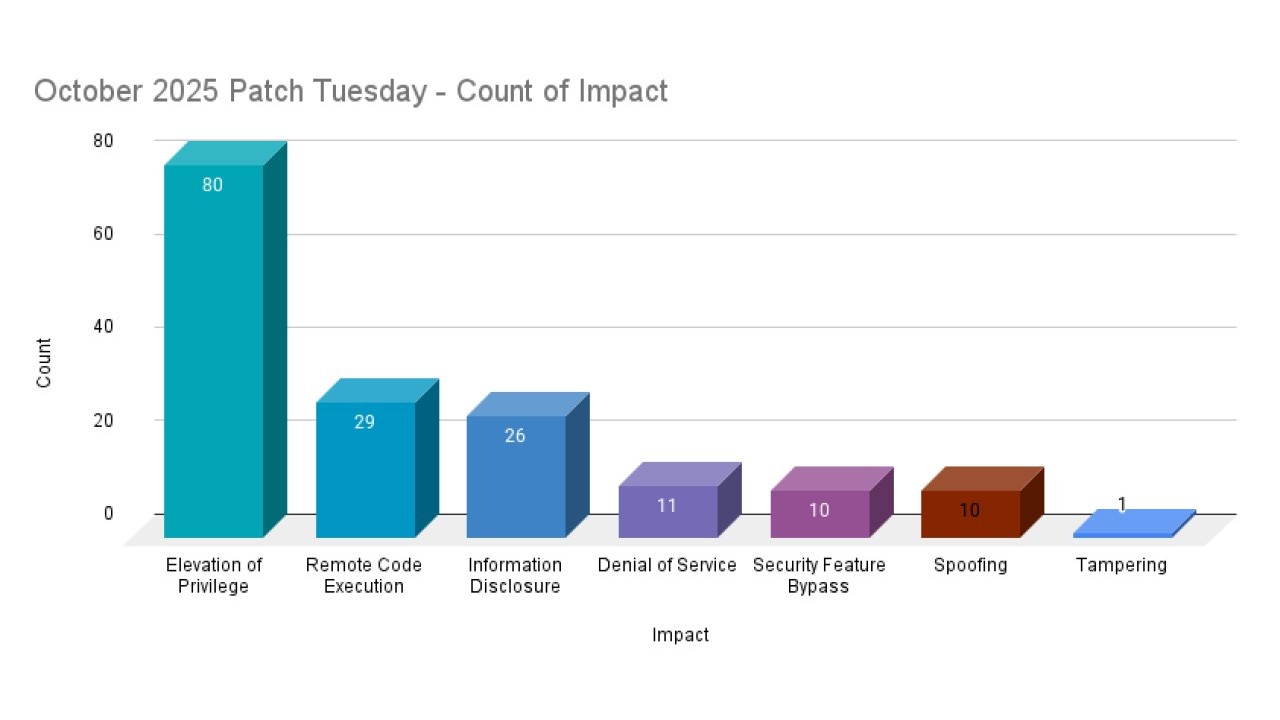The image size is (1280, 720).
Task: Click the chart title text
Action: click(x=350, y=91)
